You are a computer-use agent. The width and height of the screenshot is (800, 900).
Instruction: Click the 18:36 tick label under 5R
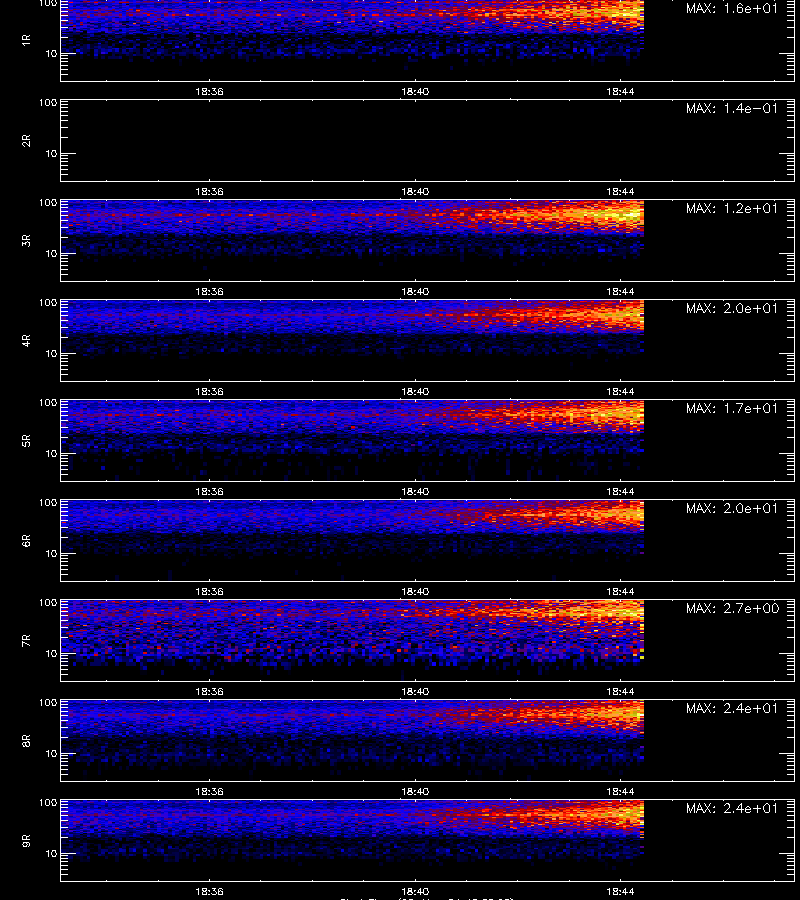pyautogui.click(x=209, y=491)
